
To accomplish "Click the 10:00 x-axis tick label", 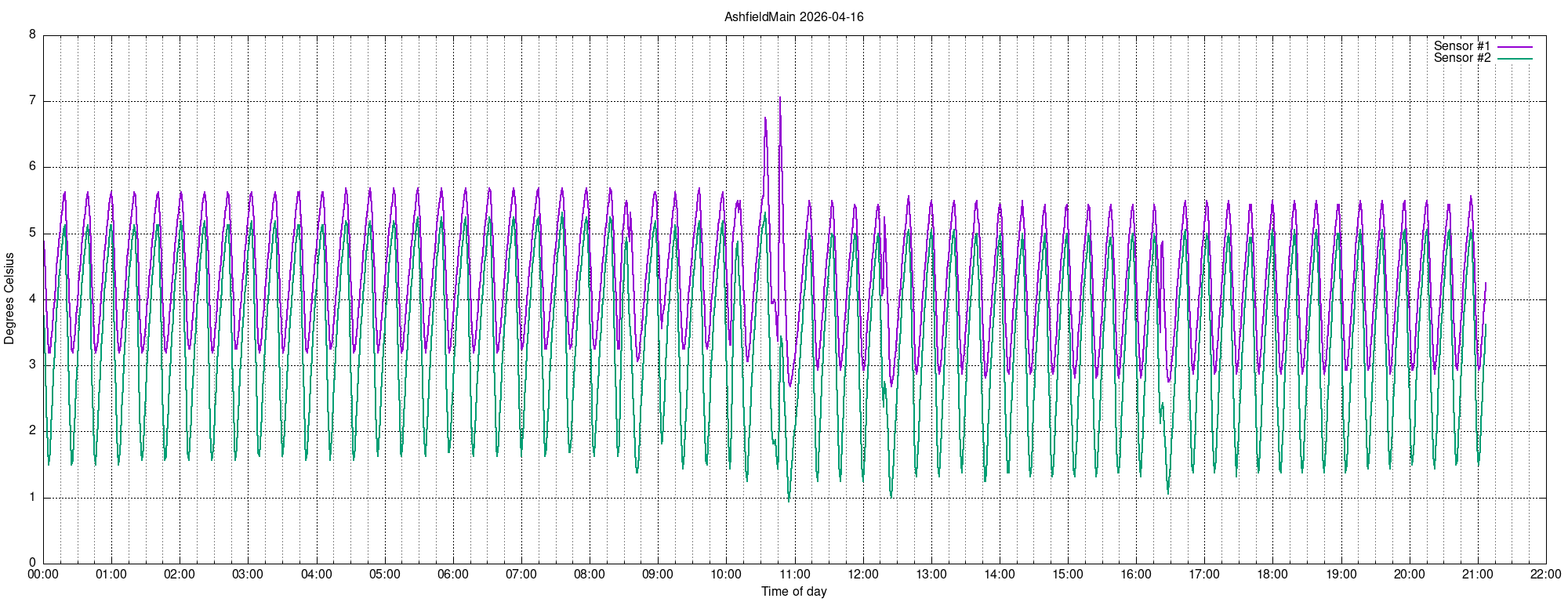I will 726,575.
